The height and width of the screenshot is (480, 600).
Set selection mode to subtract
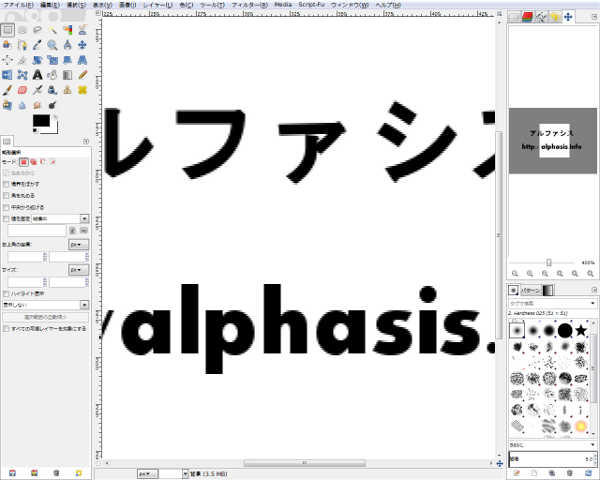[x=43, y=162]
